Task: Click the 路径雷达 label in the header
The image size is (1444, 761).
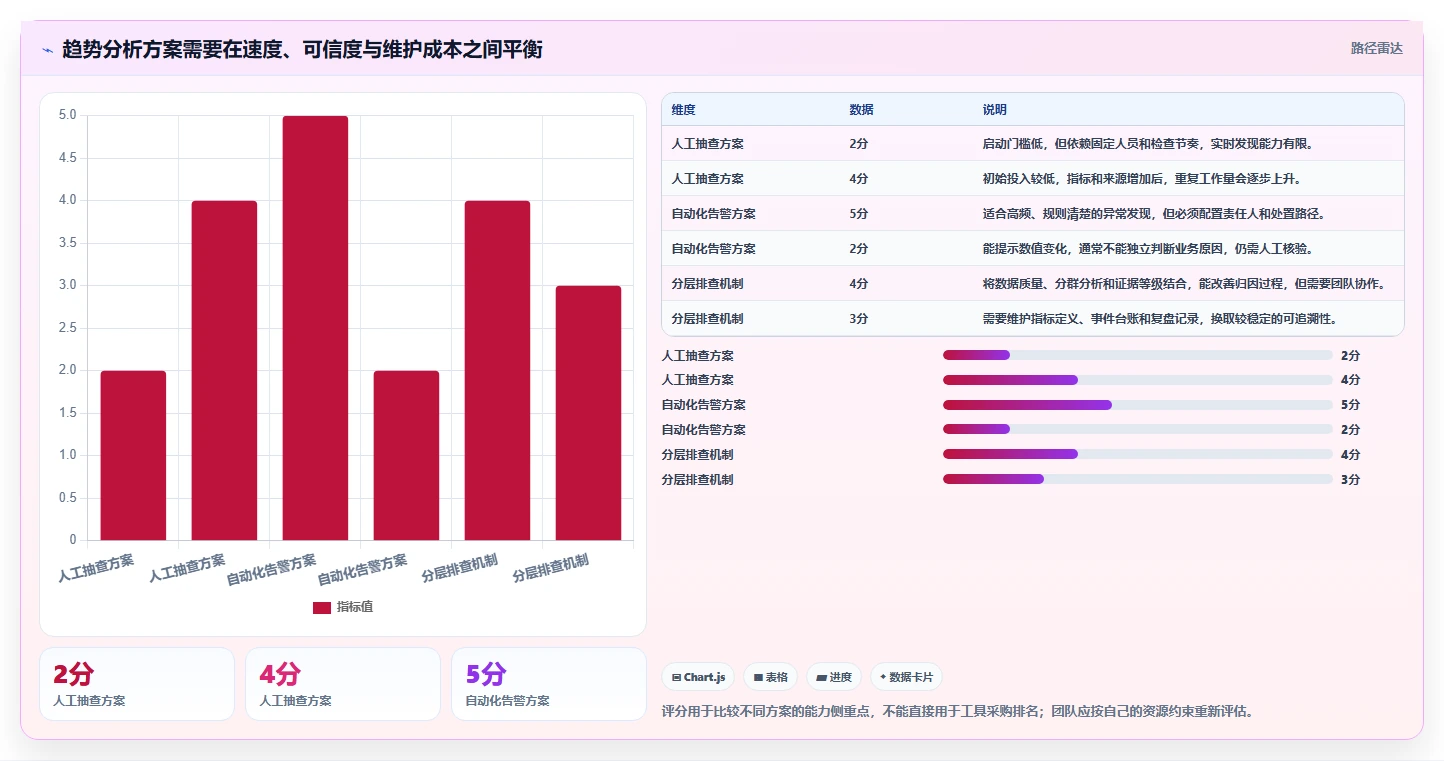Action: click(x=1377, y=48)
